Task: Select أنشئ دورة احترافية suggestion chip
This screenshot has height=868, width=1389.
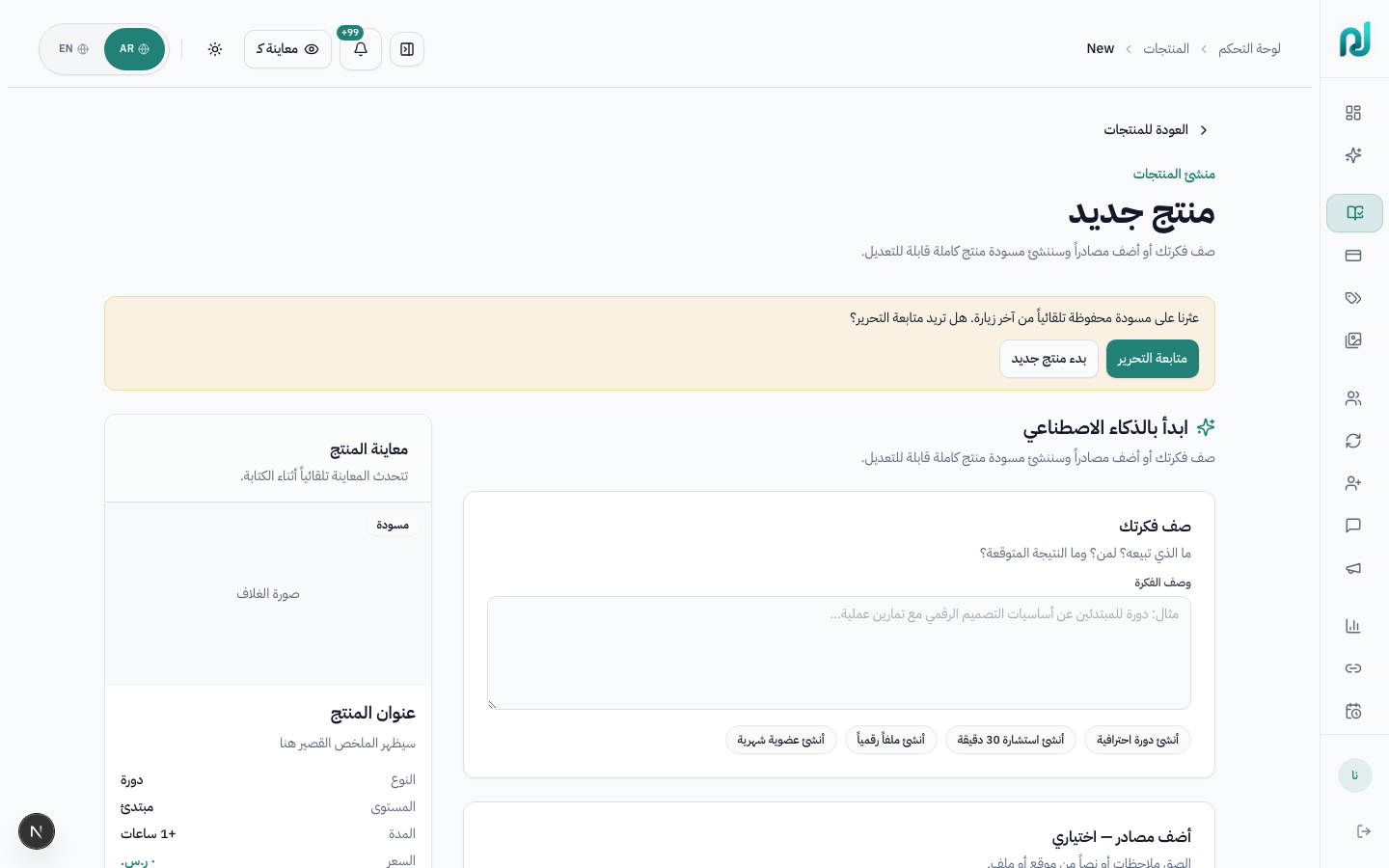Action: pyautogui.click(x=1137, y=740)
